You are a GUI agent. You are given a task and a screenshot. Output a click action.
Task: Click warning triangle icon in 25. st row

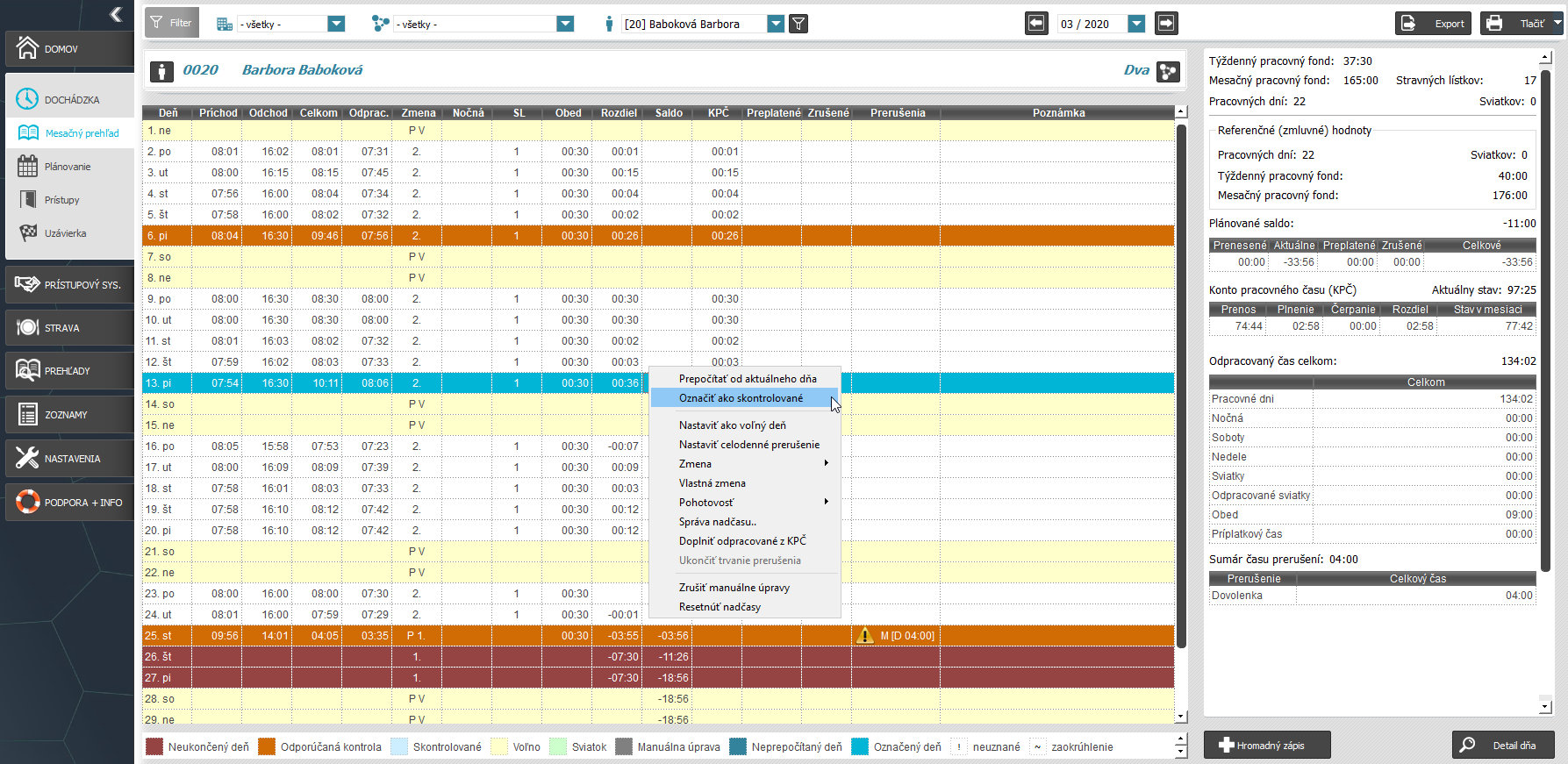(864, 635)
